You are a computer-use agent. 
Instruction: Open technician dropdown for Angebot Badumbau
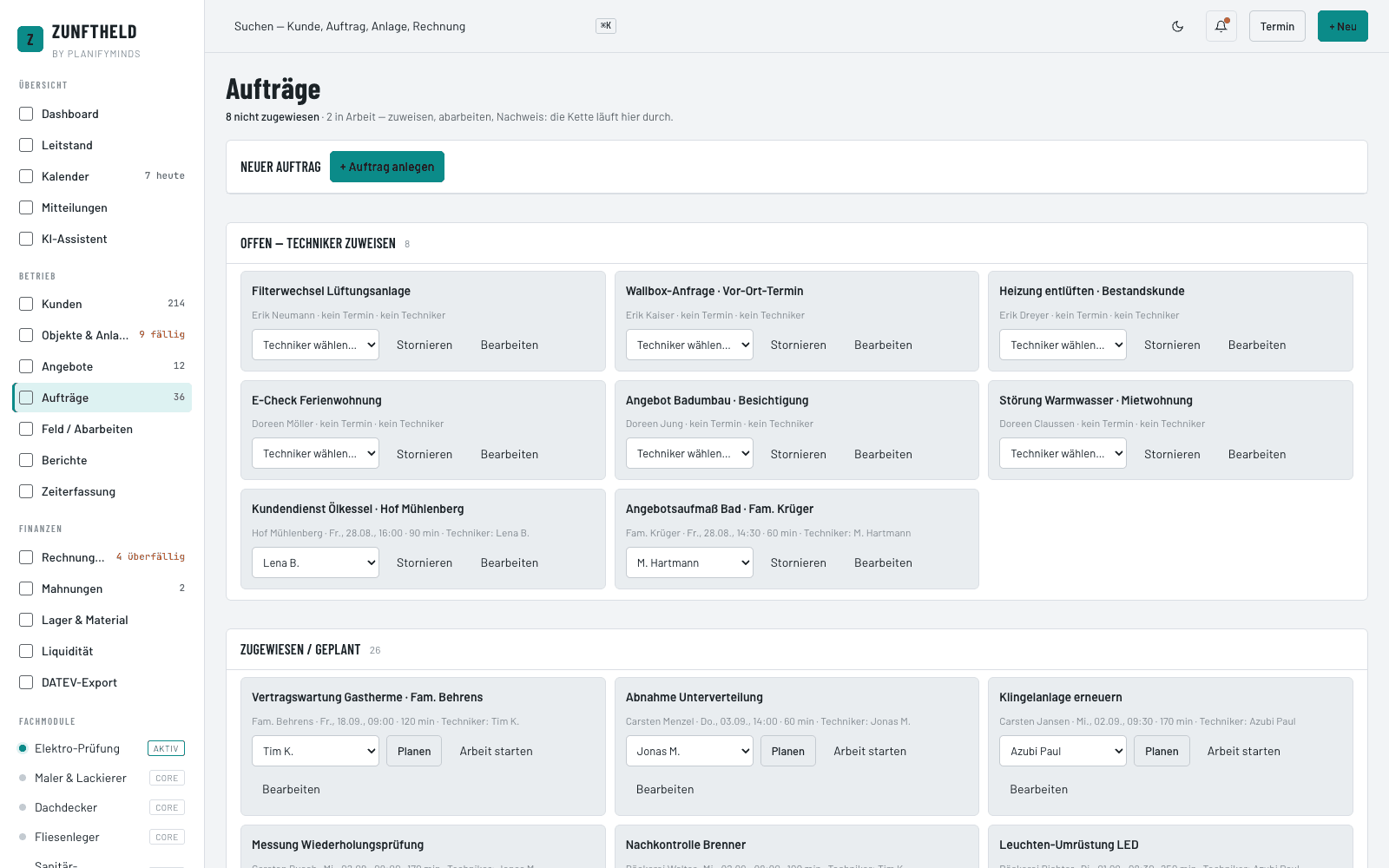[x=689, y=453]
